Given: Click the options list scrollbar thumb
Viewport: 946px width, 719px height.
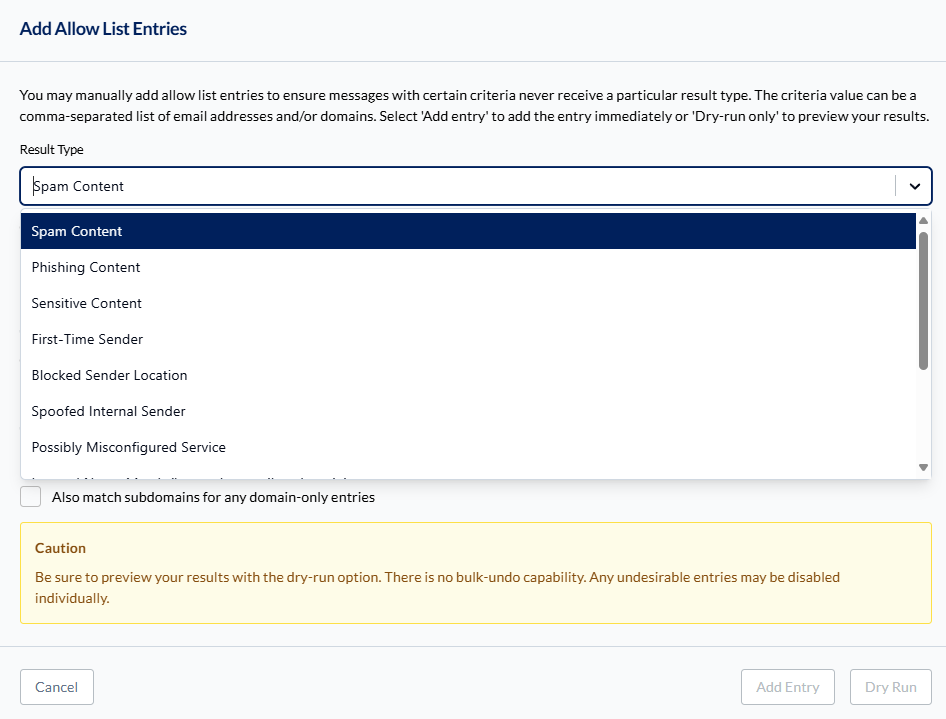Looking at the screenshot, I should [x=923, y=301].
